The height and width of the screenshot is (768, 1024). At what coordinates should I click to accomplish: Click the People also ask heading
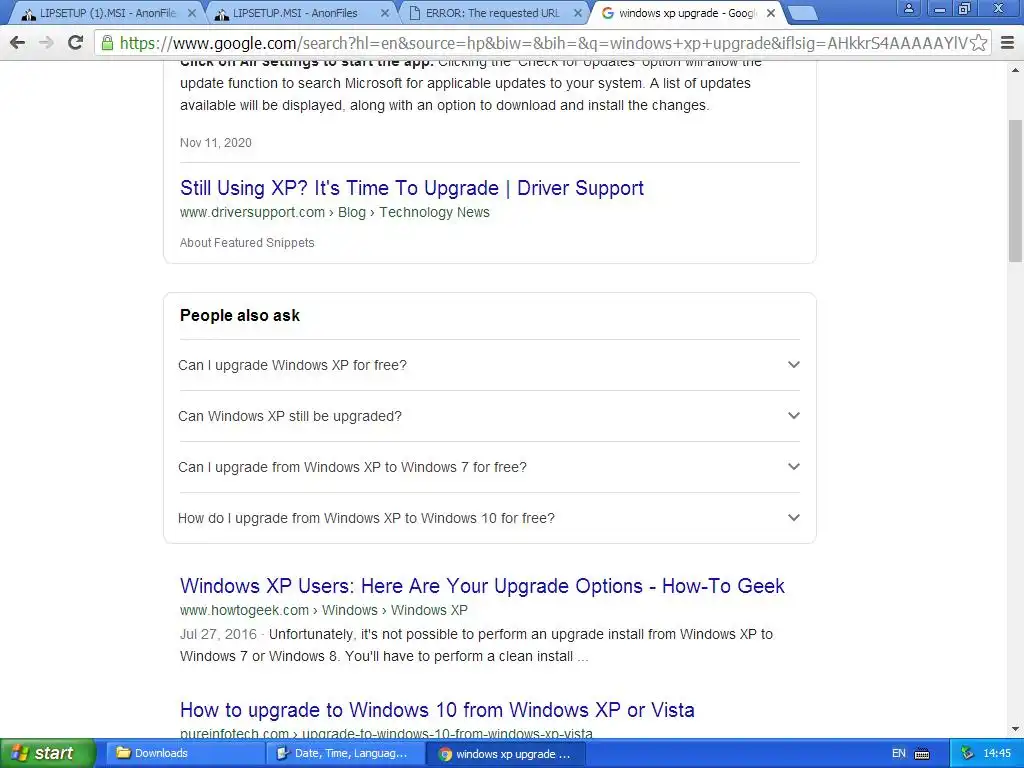[240, 315]
